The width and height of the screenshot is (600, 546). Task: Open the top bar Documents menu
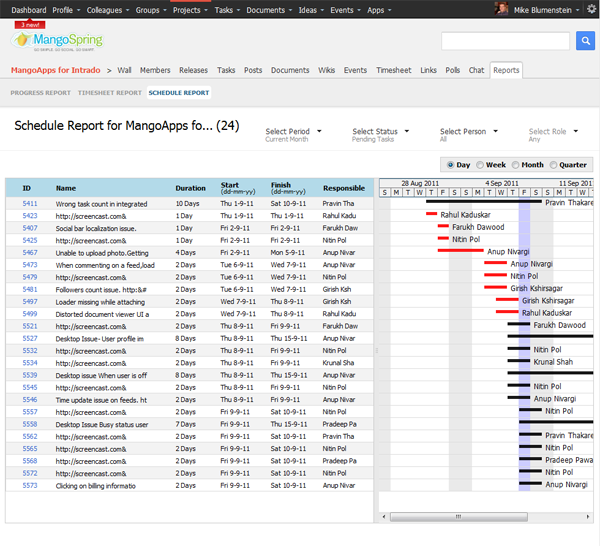(269, 10)
